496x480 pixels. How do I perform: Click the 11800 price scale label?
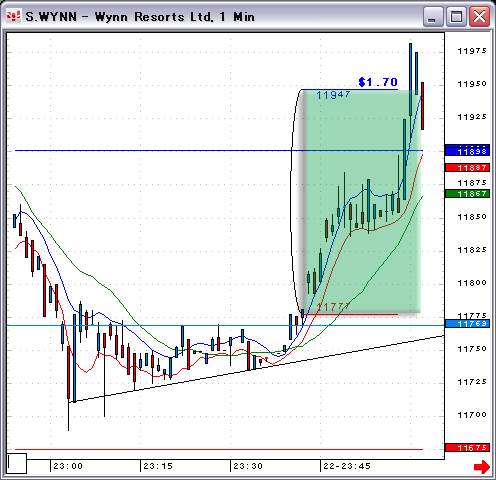472,283
